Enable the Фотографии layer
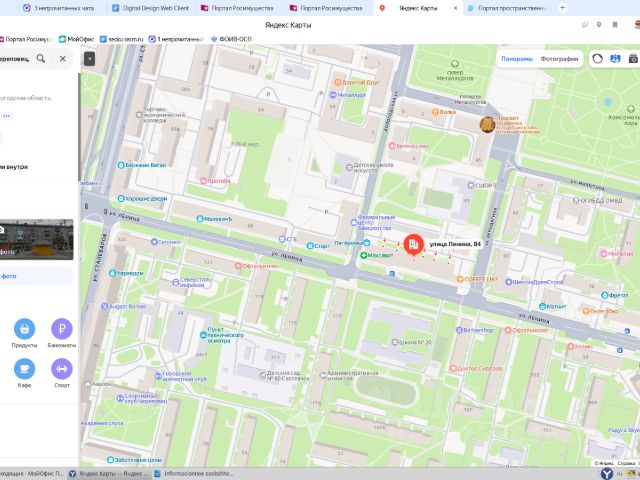 point(559,59)
